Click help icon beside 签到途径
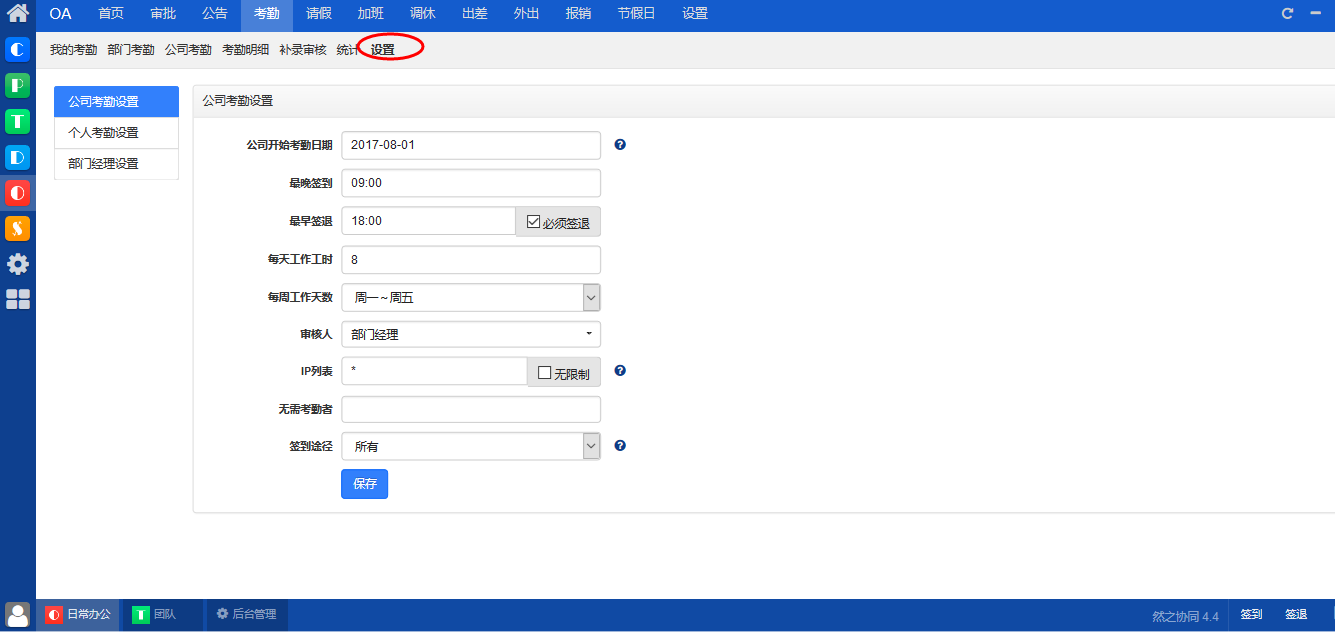Screen dimensions: 1335x633 coord(620,446)
